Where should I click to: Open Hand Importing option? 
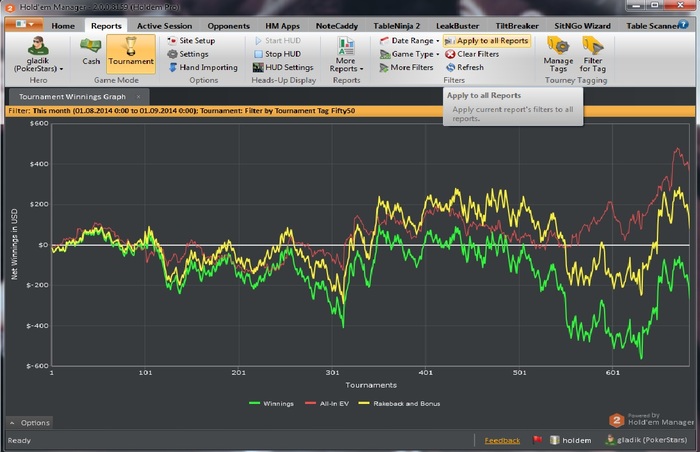coord(202,67)
